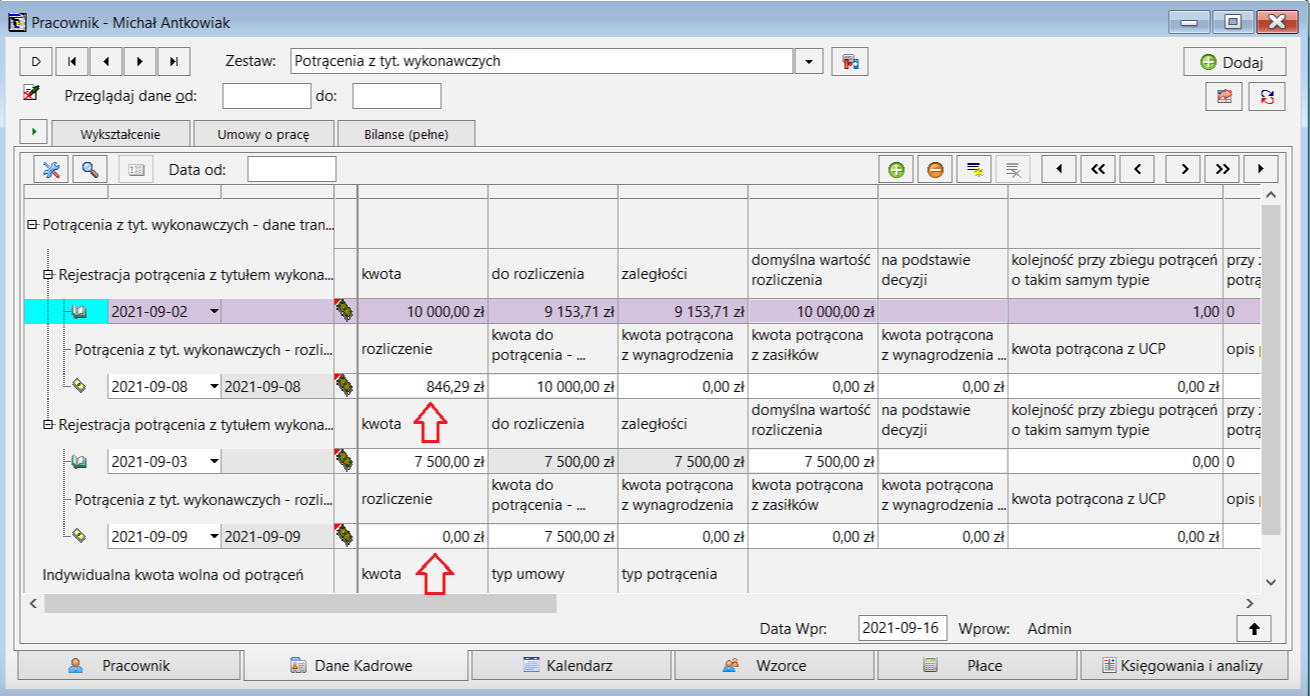Screen dimensions: 1310x696
Task: Open date dropdown for 2021-09-08
Action: point(214,386)
